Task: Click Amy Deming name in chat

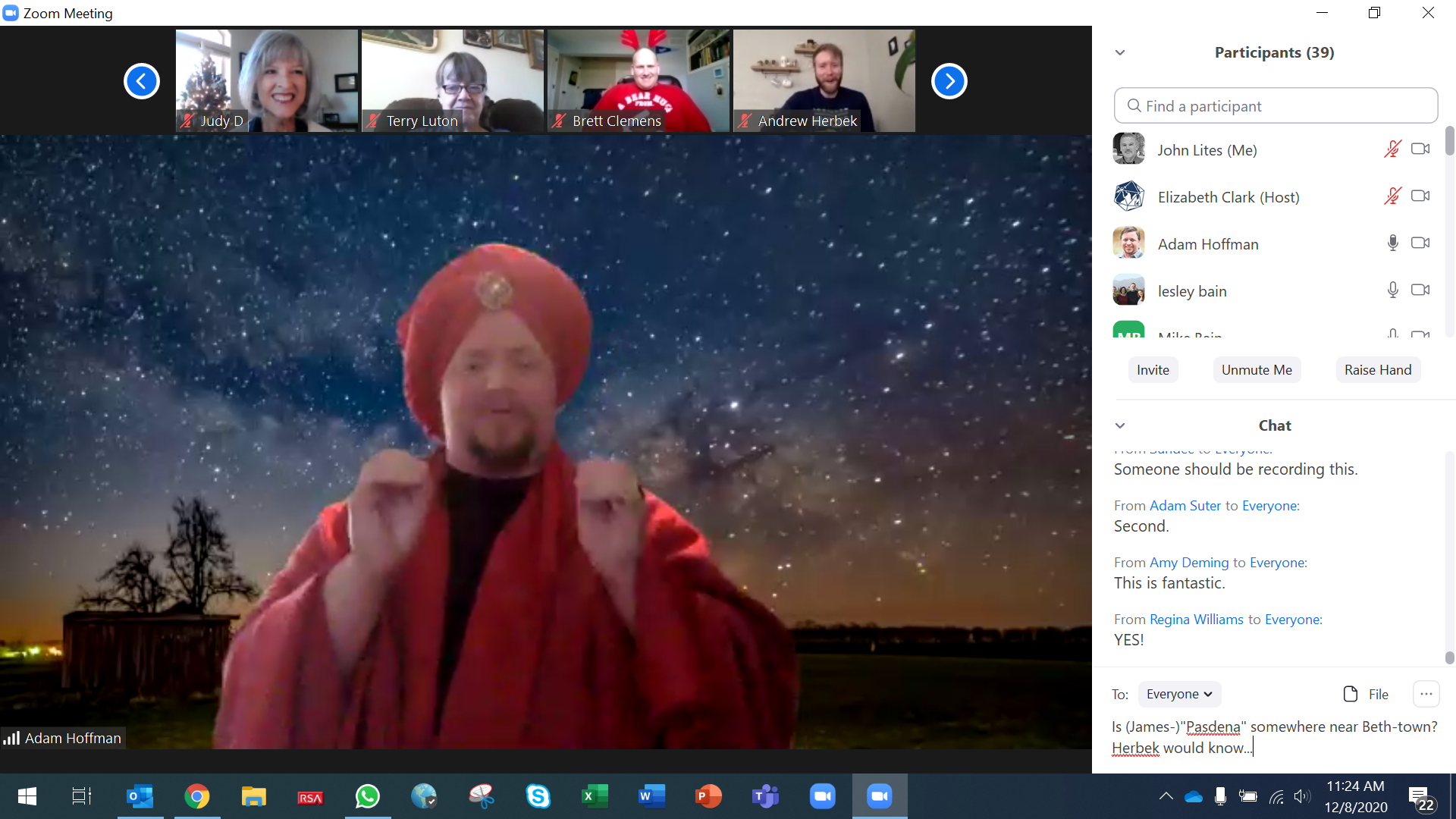Action: pyautogui.click(x=1189, y=563)
